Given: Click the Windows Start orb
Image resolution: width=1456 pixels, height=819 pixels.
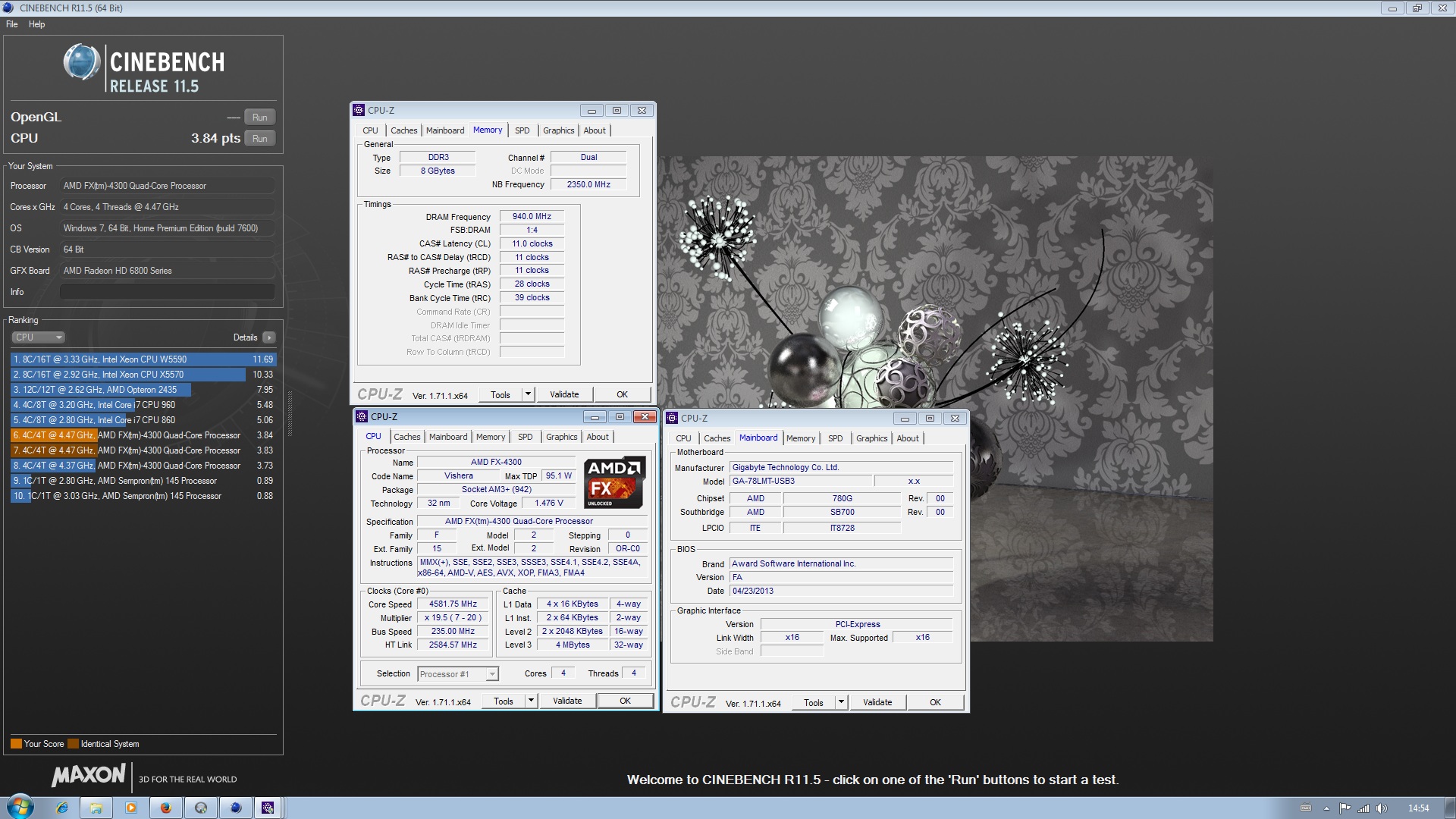Looking at the screenshot, I should coord(20,807).
